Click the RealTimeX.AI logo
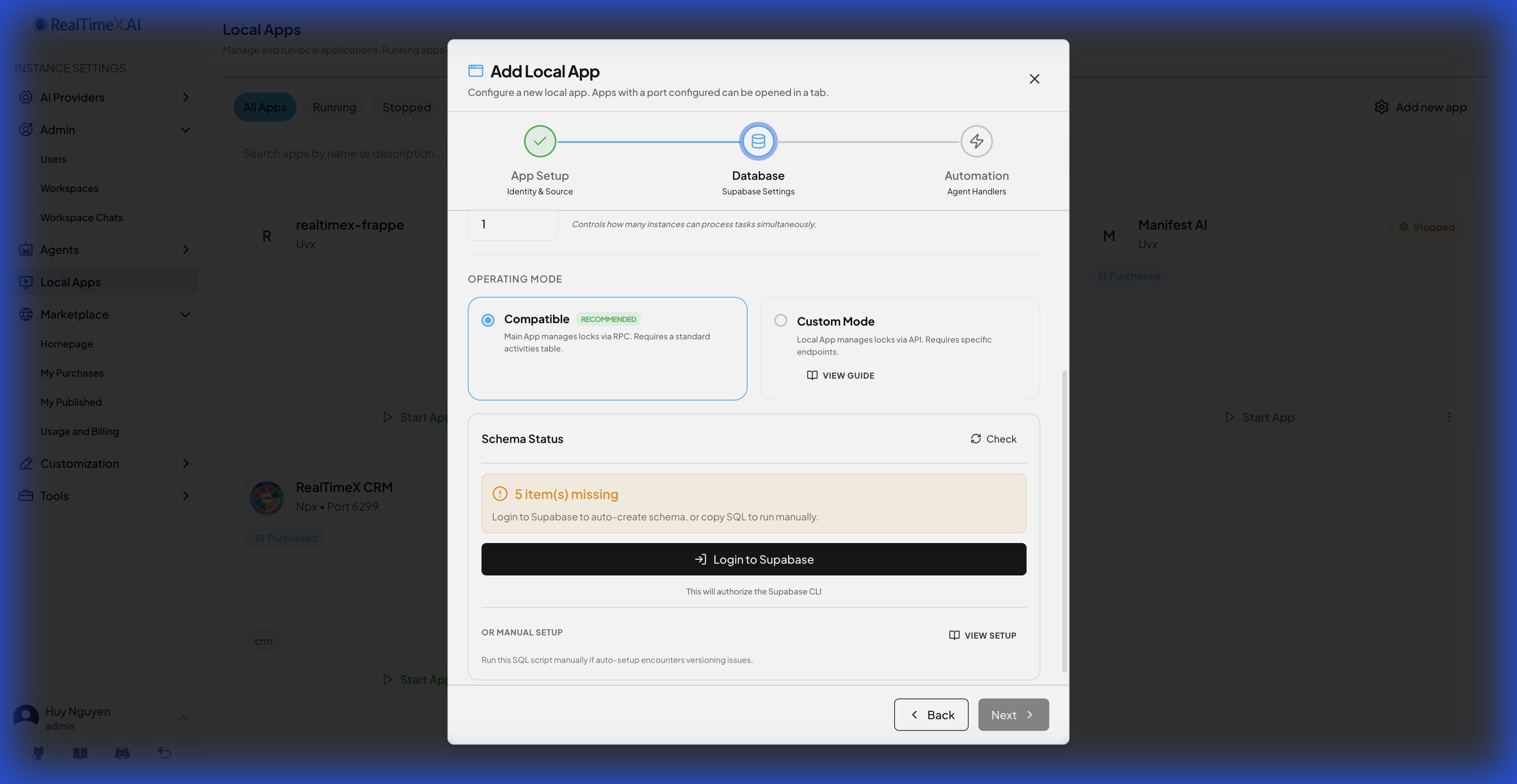The width and height of the screenshot is (1517, 784). (x=87, y=24)
